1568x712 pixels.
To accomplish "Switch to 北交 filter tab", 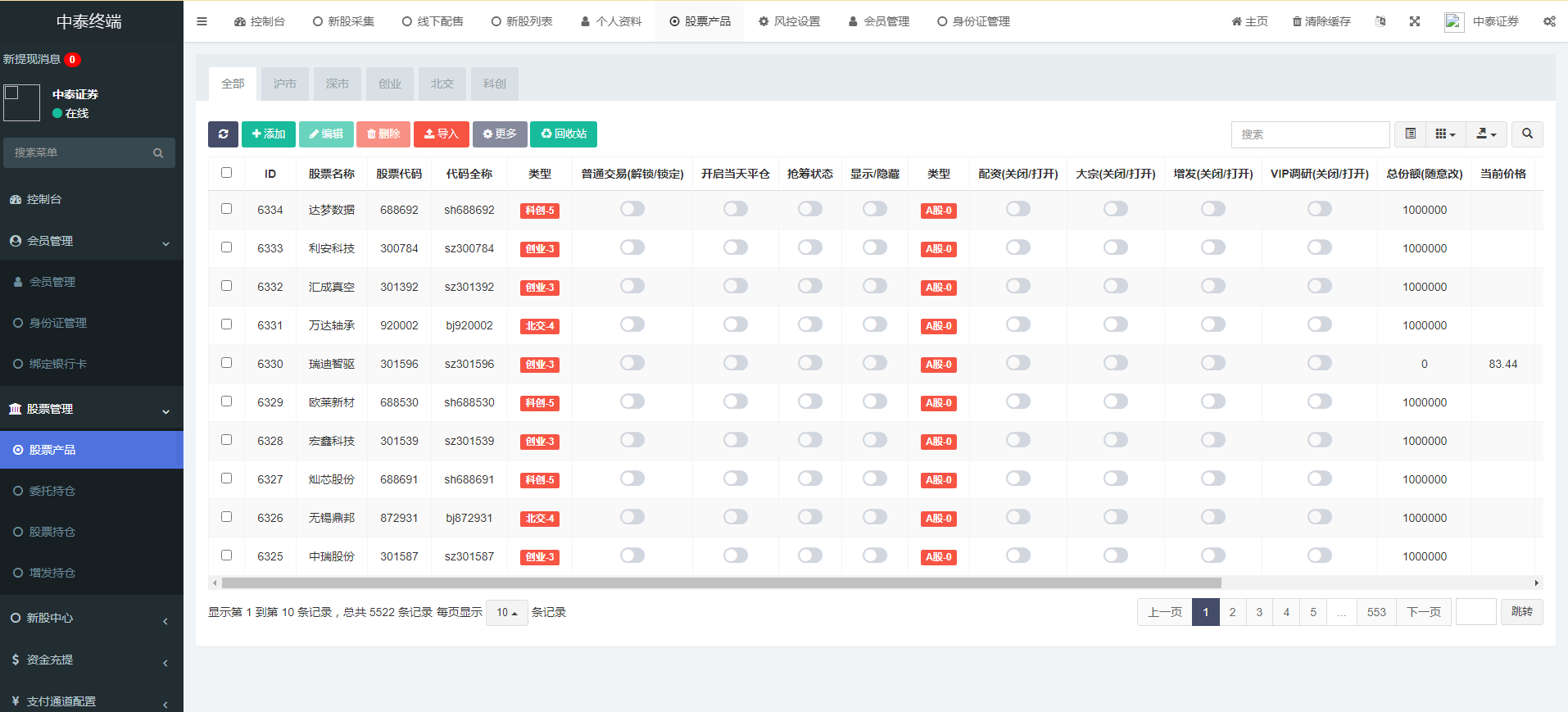I will [x=442, y=84].
